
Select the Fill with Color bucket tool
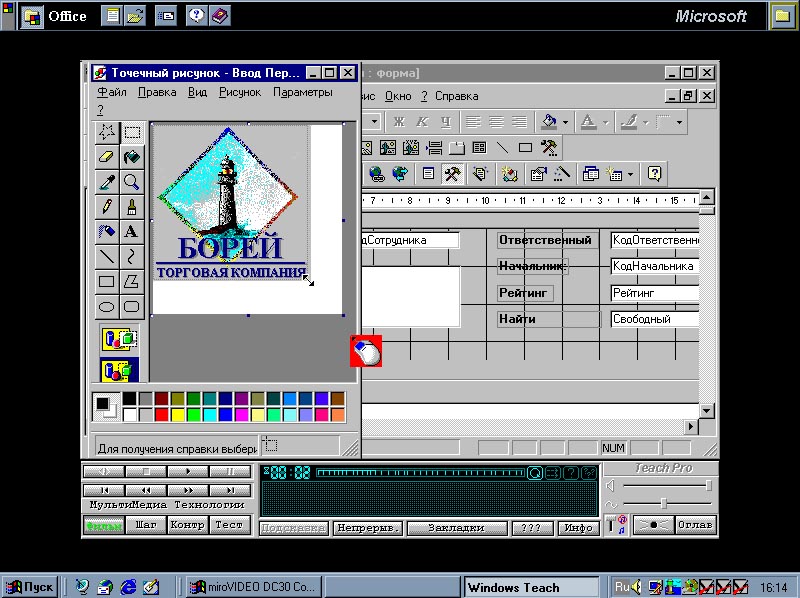132,157
